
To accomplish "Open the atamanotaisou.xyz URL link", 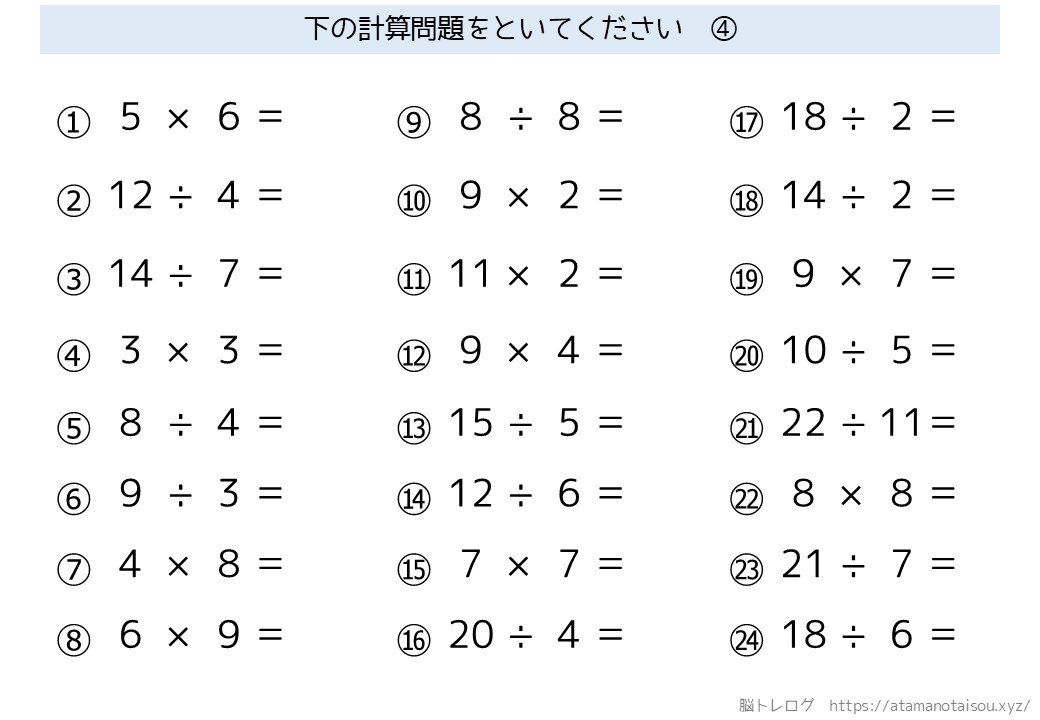I will point(929,705).
